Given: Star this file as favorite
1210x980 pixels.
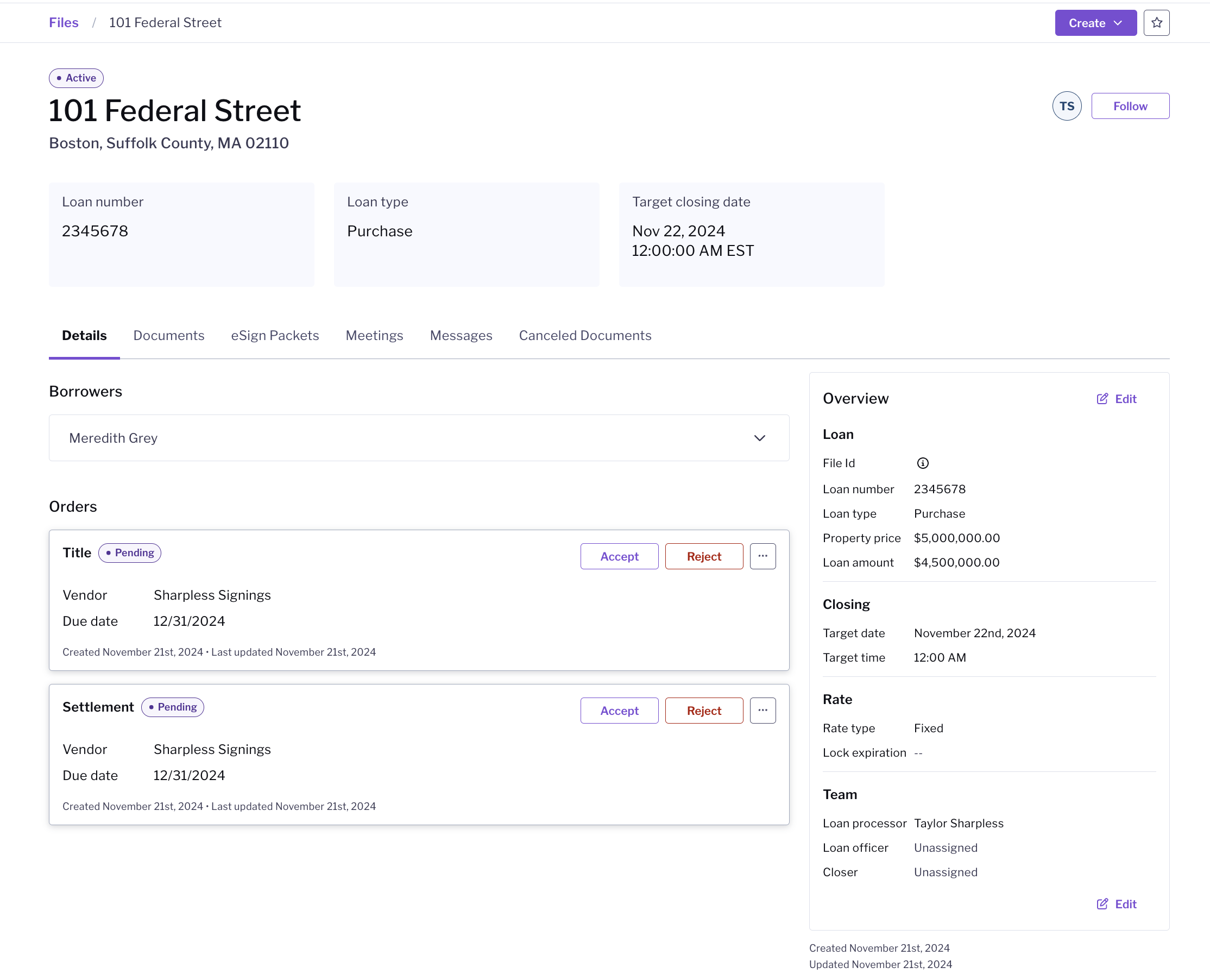Looking at the screenshot, I should [x=1156, y=23].
